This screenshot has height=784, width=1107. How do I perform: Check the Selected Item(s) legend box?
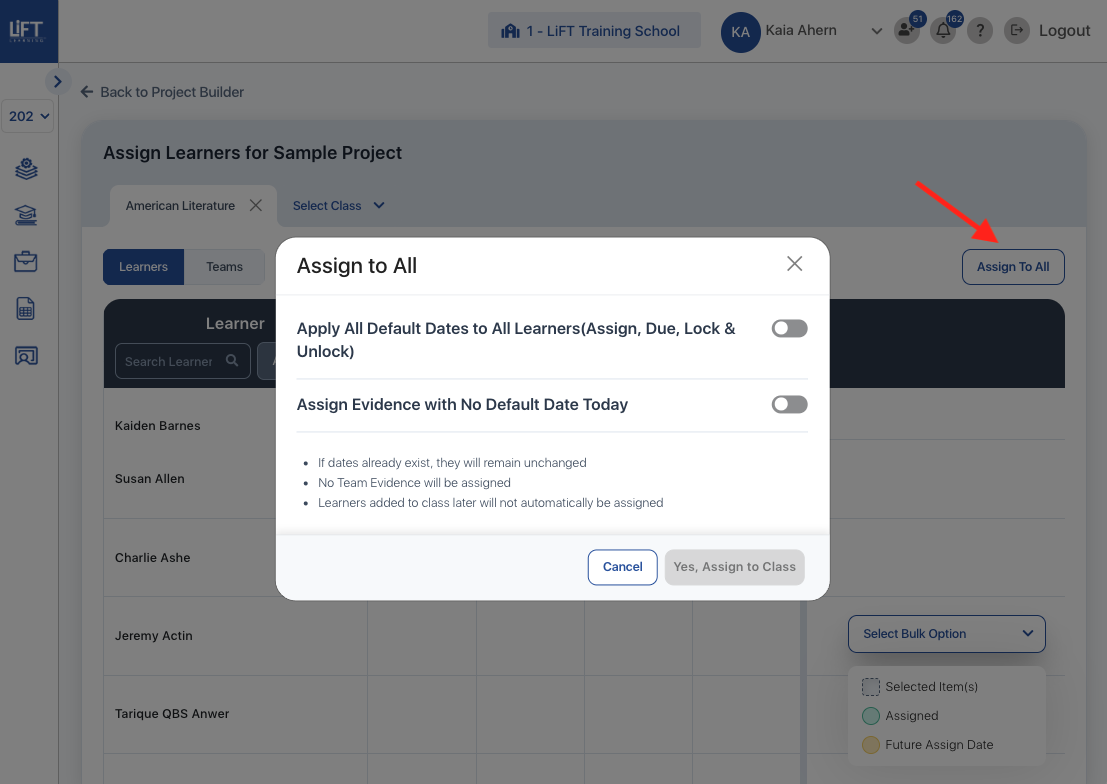coord(870,687)
